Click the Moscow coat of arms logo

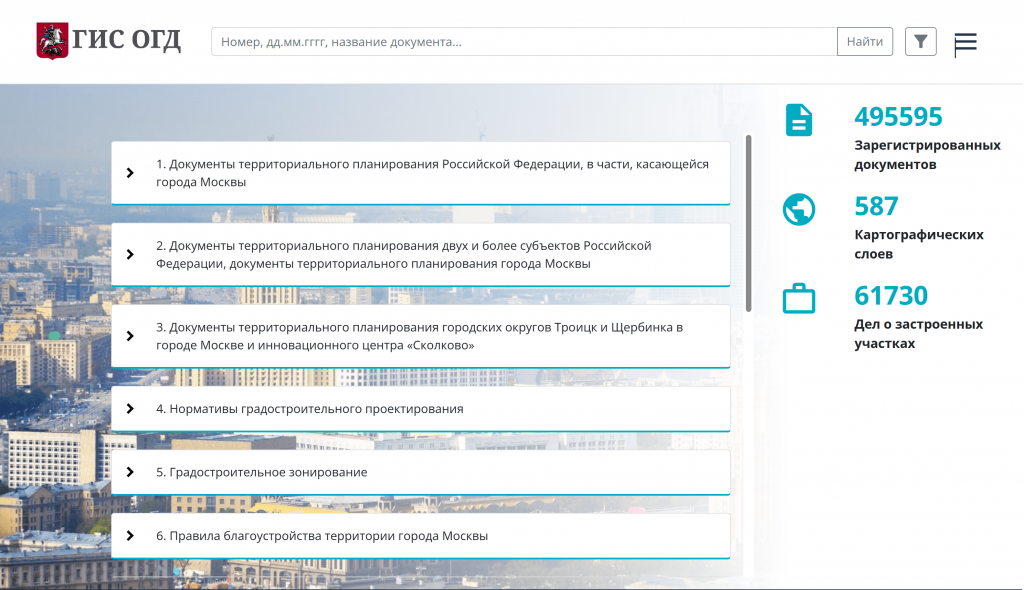[52, 41]
